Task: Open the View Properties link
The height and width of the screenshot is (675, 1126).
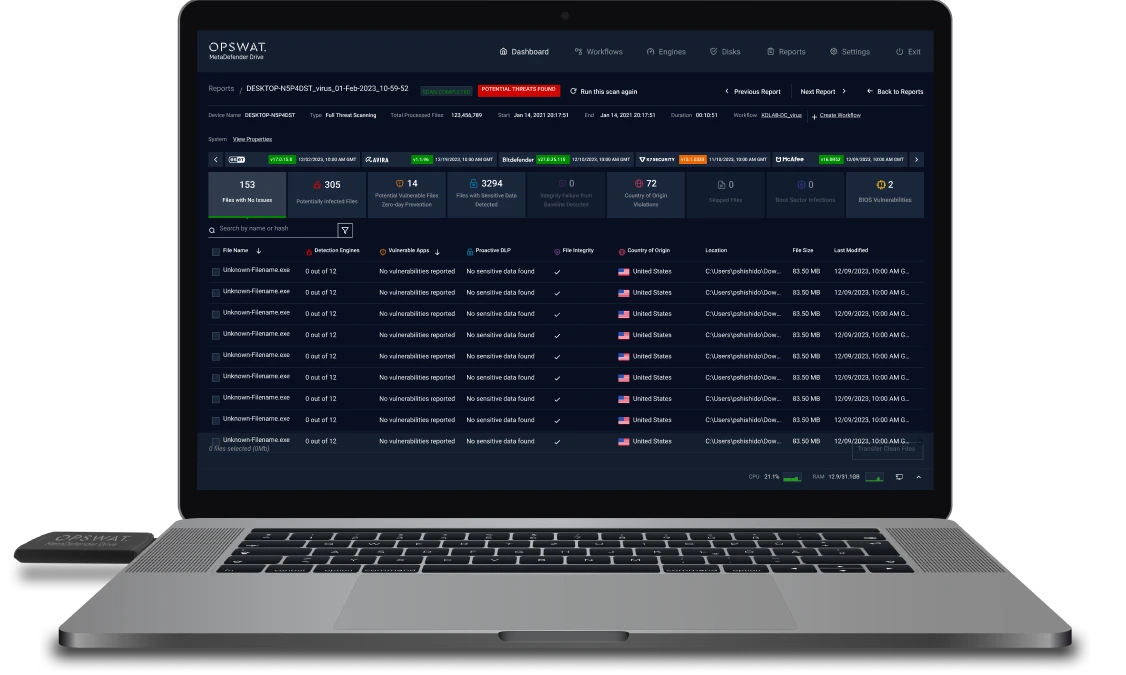Action: coord(252,139)
